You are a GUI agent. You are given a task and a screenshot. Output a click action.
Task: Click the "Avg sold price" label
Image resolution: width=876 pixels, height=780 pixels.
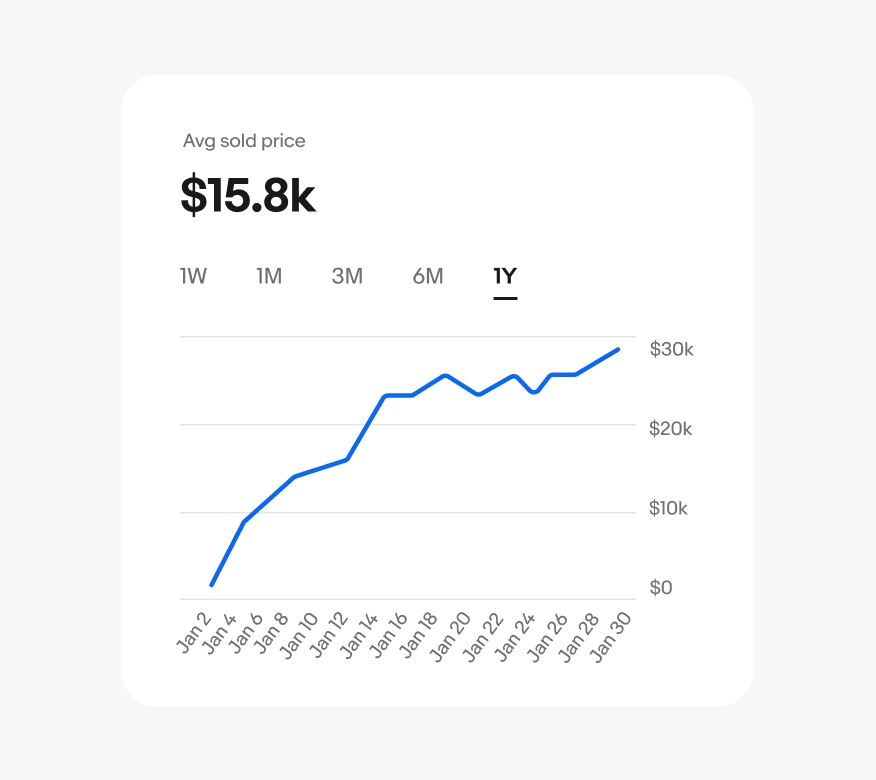pos(244,141)
